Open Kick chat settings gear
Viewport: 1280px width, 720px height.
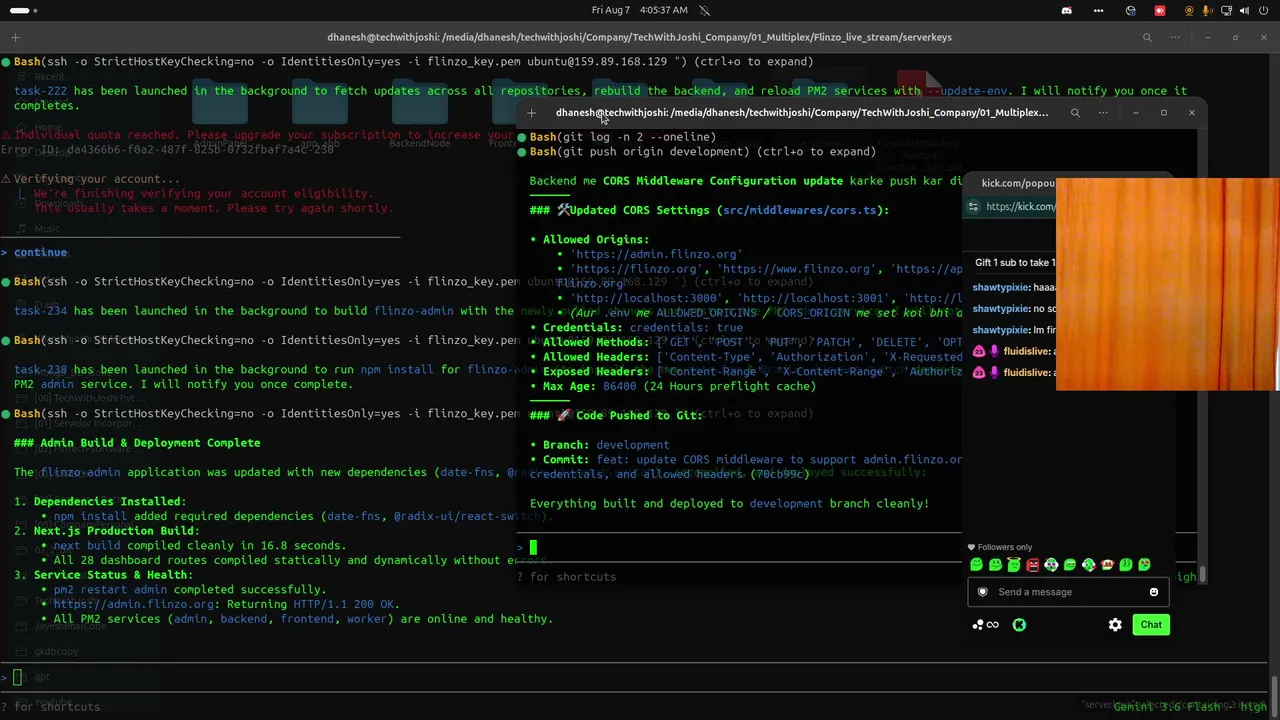[x=1115, y=625]
